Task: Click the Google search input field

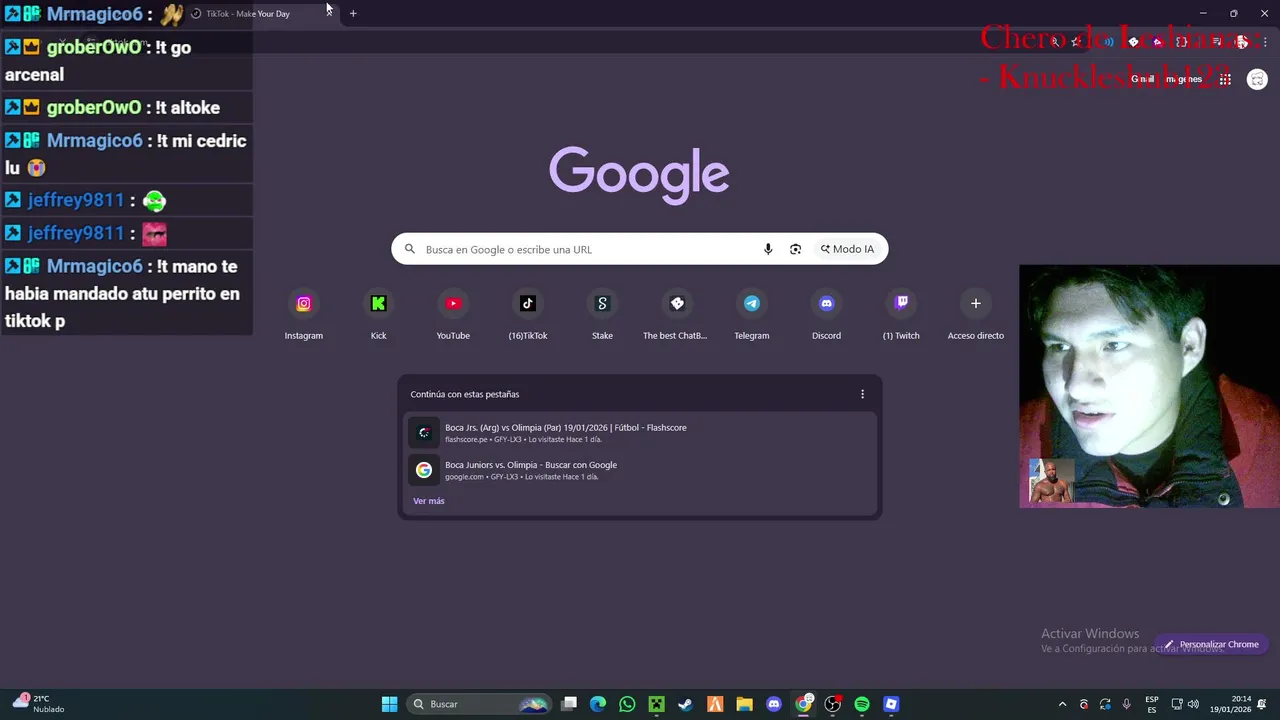Action: tap(590, 249)
